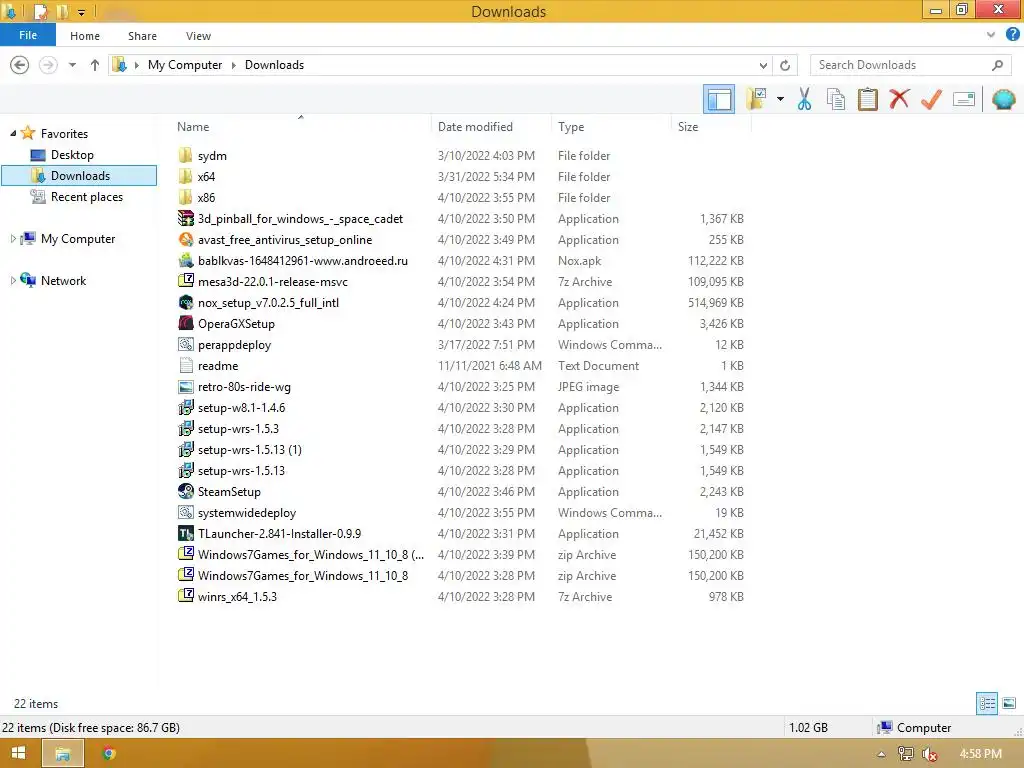Select the mesa3d-22.0.1-release-msvc archive
This screenshot has height=768, width=1024.
[272, 281]
